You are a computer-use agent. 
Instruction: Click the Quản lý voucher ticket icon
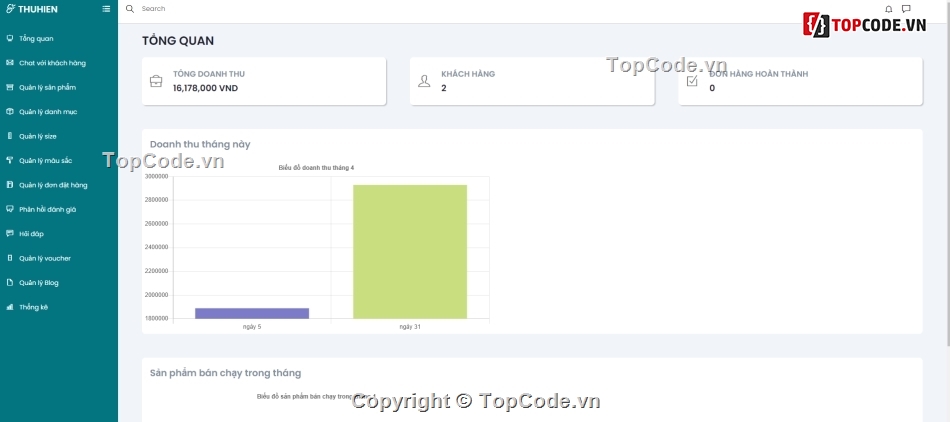9,258
